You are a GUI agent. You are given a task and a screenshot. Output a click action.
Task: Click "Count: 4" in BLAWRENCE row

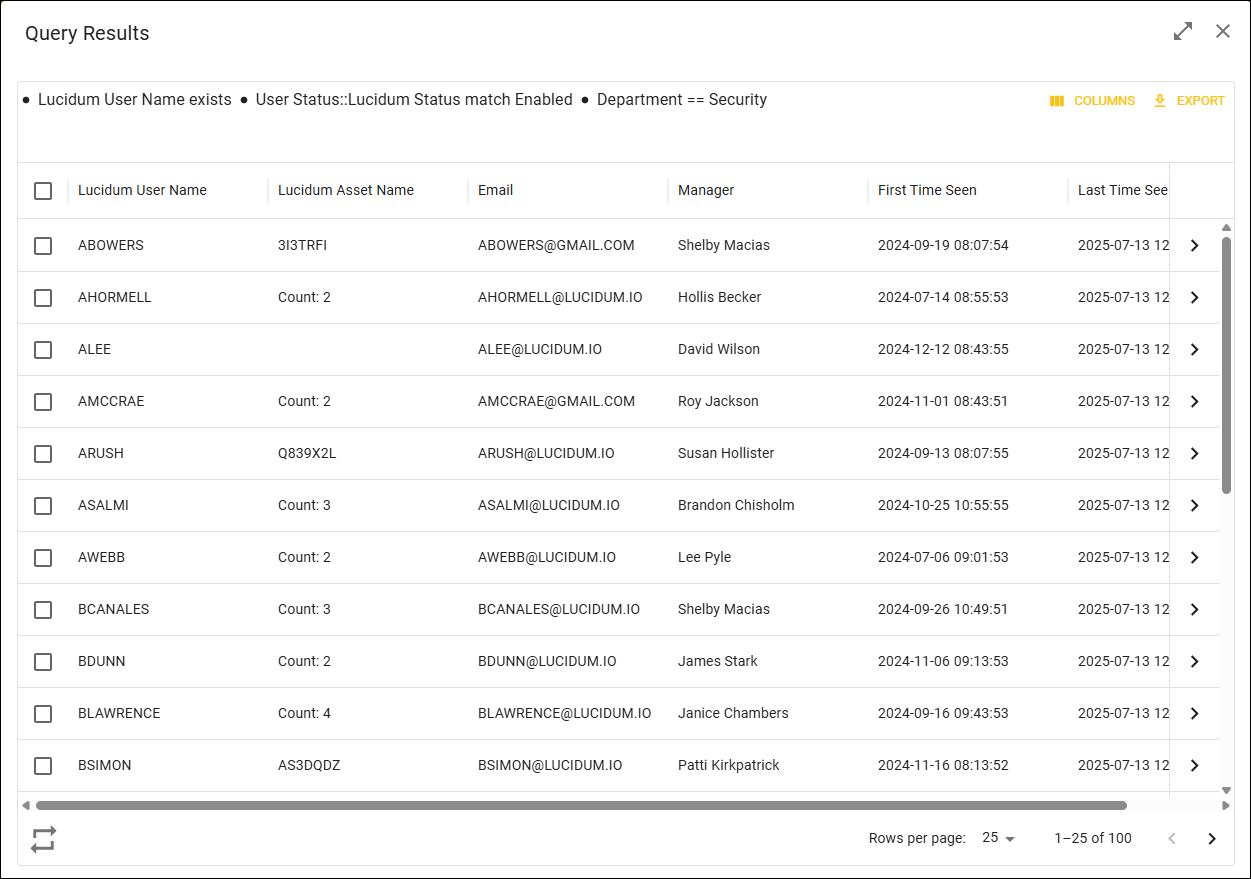point(304,713)
